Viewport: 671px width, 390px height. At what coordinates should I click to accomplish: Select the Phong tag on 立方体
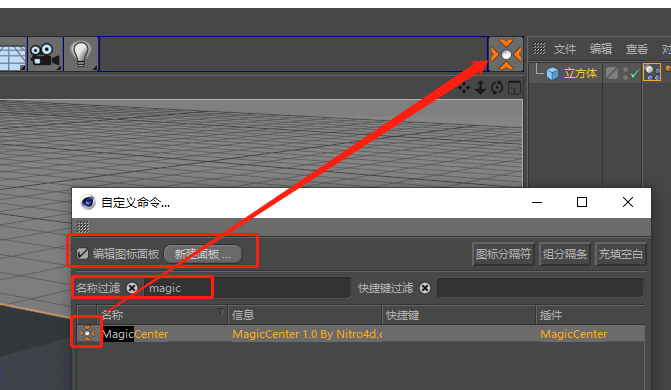[652, 72]
